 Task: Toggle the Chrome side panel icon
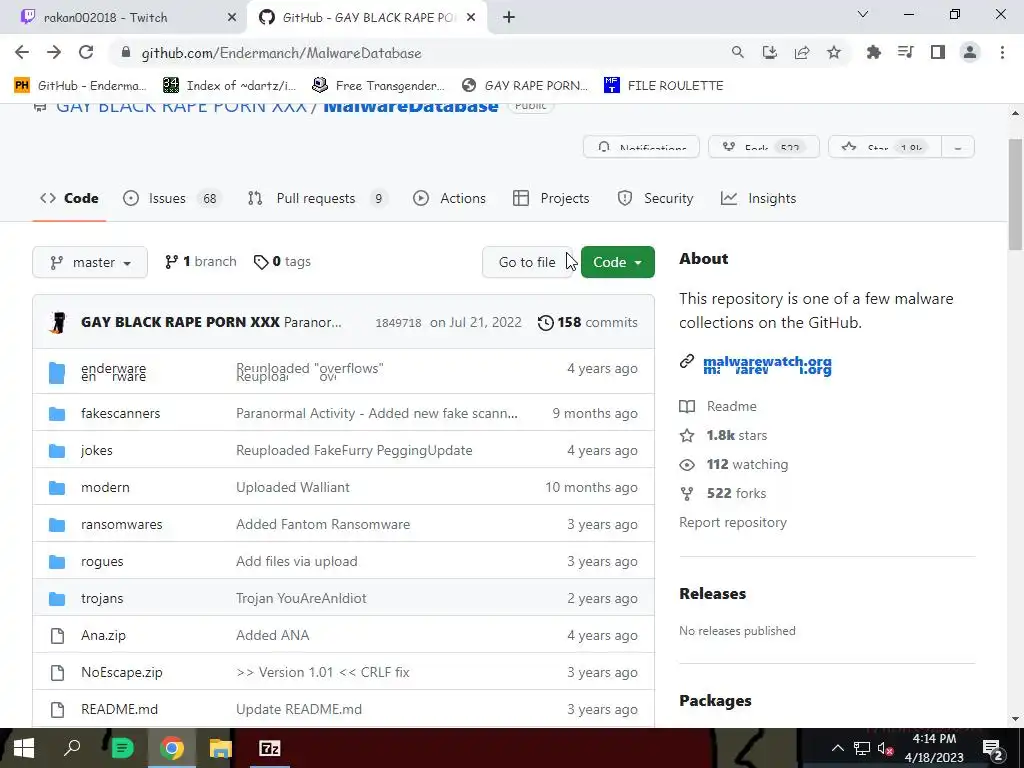point(938,53)
